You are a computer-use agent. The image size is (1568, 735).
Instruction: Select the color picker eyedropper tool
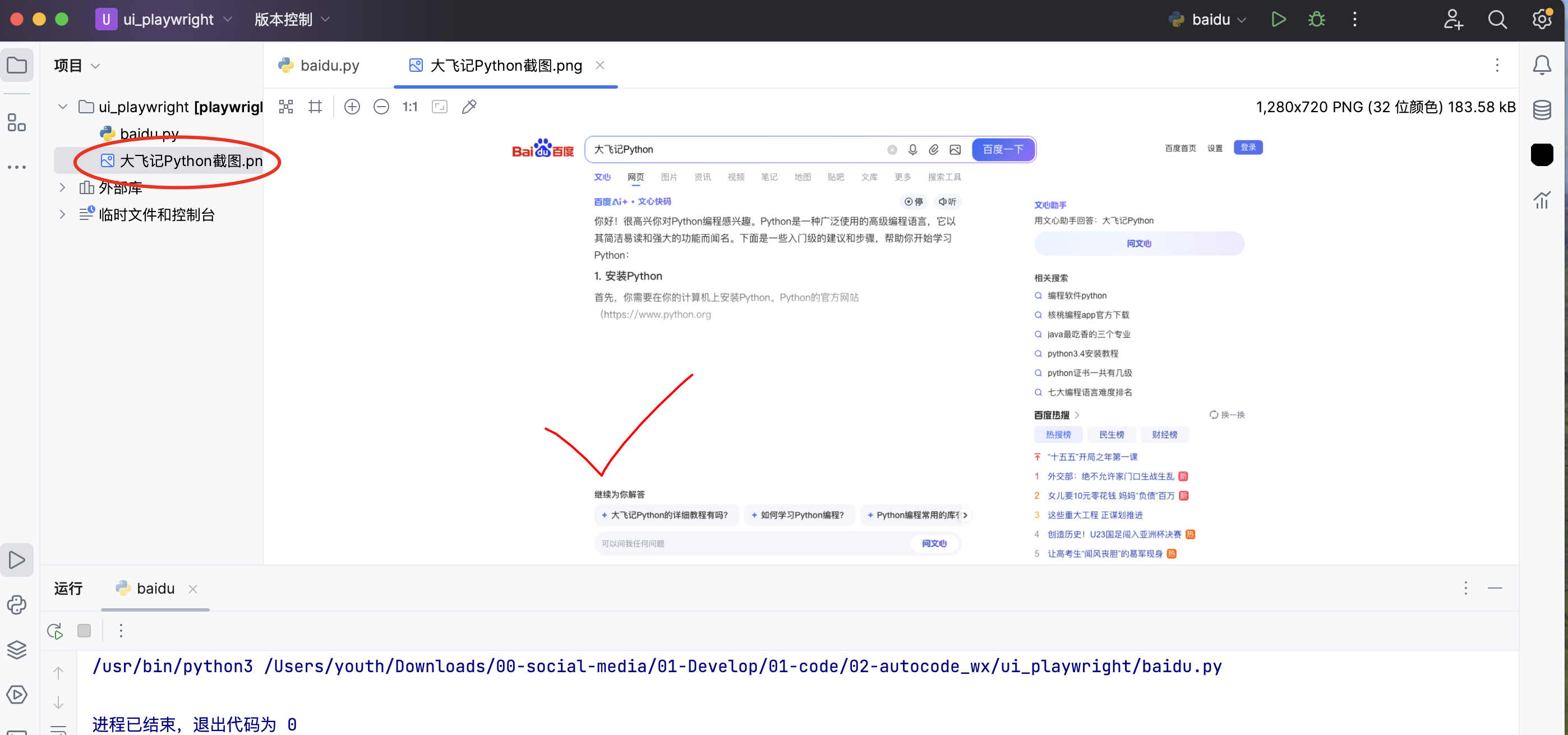coord(469,107)
